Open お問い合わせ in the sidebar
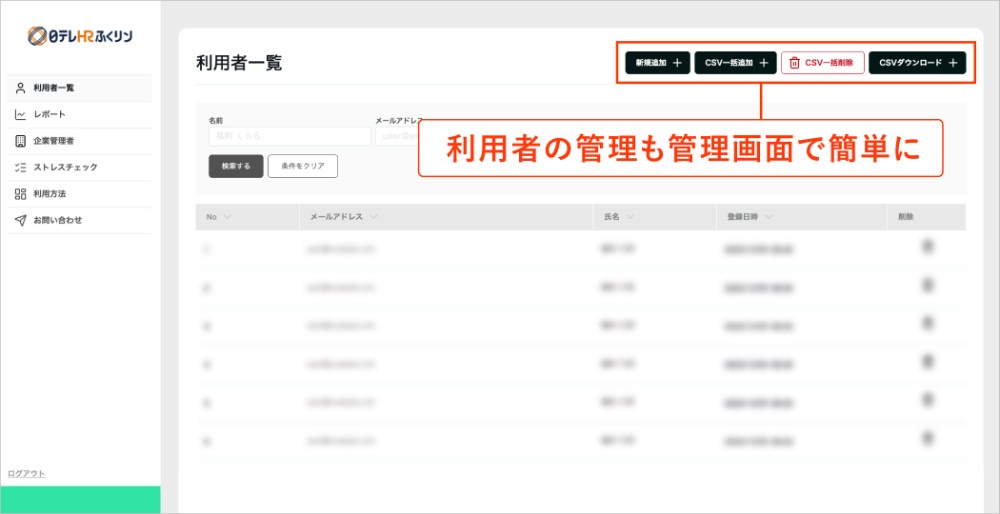Viewport: 1000px width, 514px height. (x=80, y=220)
